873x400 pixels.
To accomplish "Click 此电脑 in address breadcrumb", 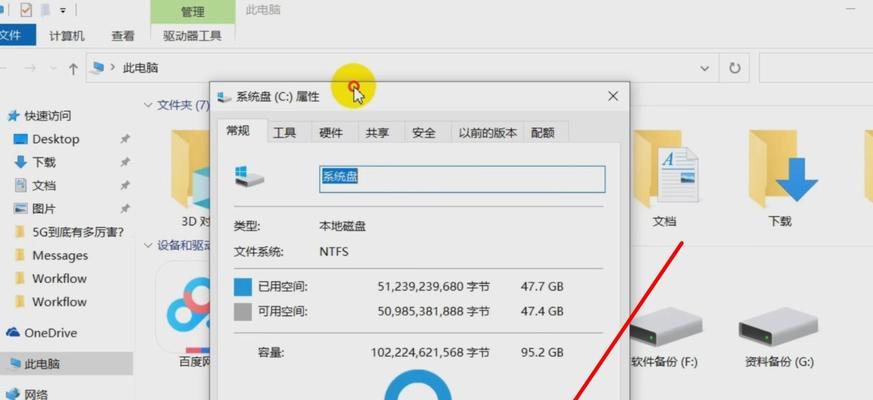I will coord(140,69).
